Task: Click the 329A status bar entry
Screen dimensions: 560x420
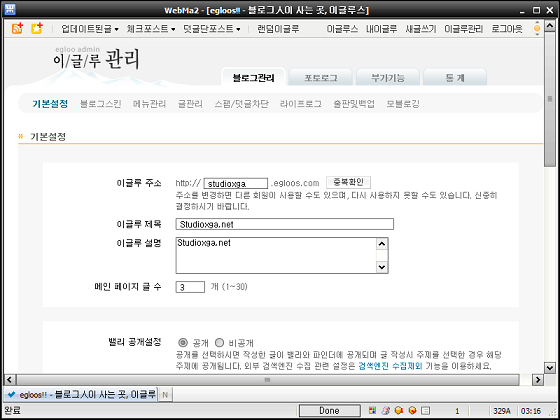Action: [x=502, y=411]
